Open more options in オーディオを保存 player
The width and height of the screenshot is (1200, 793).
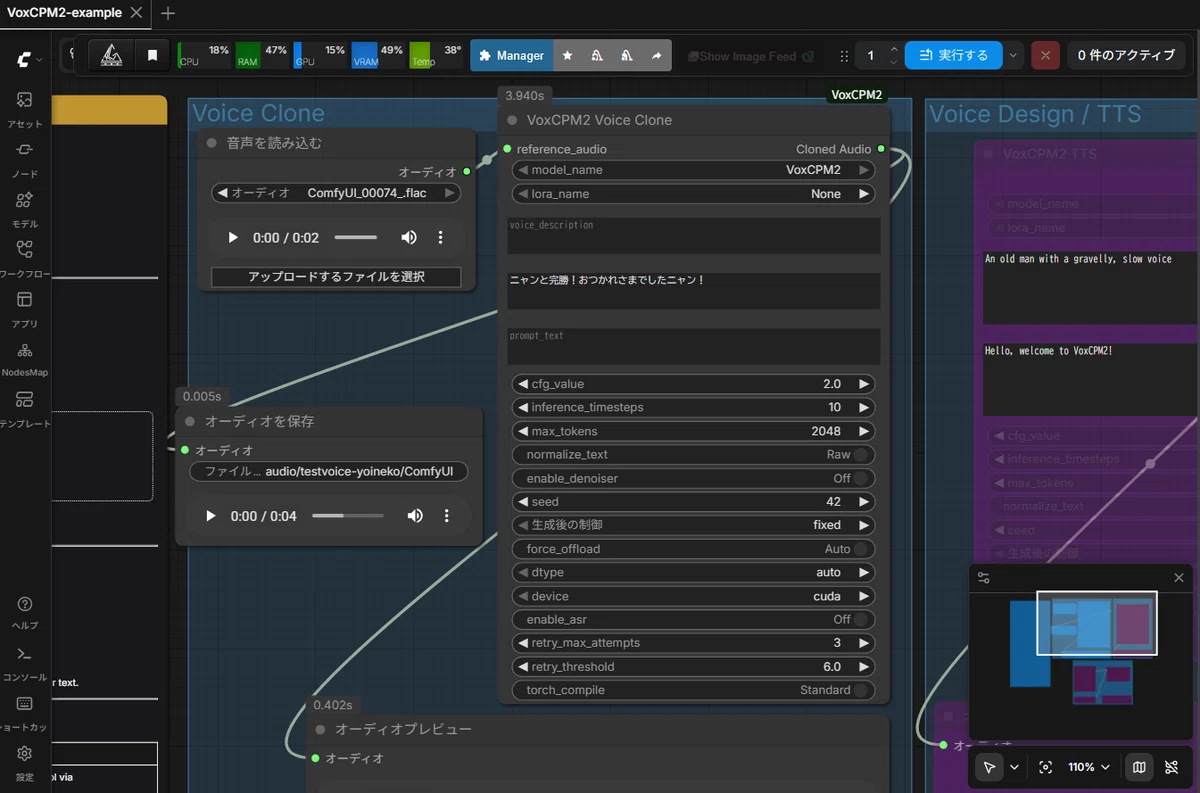tap(446, 516)
